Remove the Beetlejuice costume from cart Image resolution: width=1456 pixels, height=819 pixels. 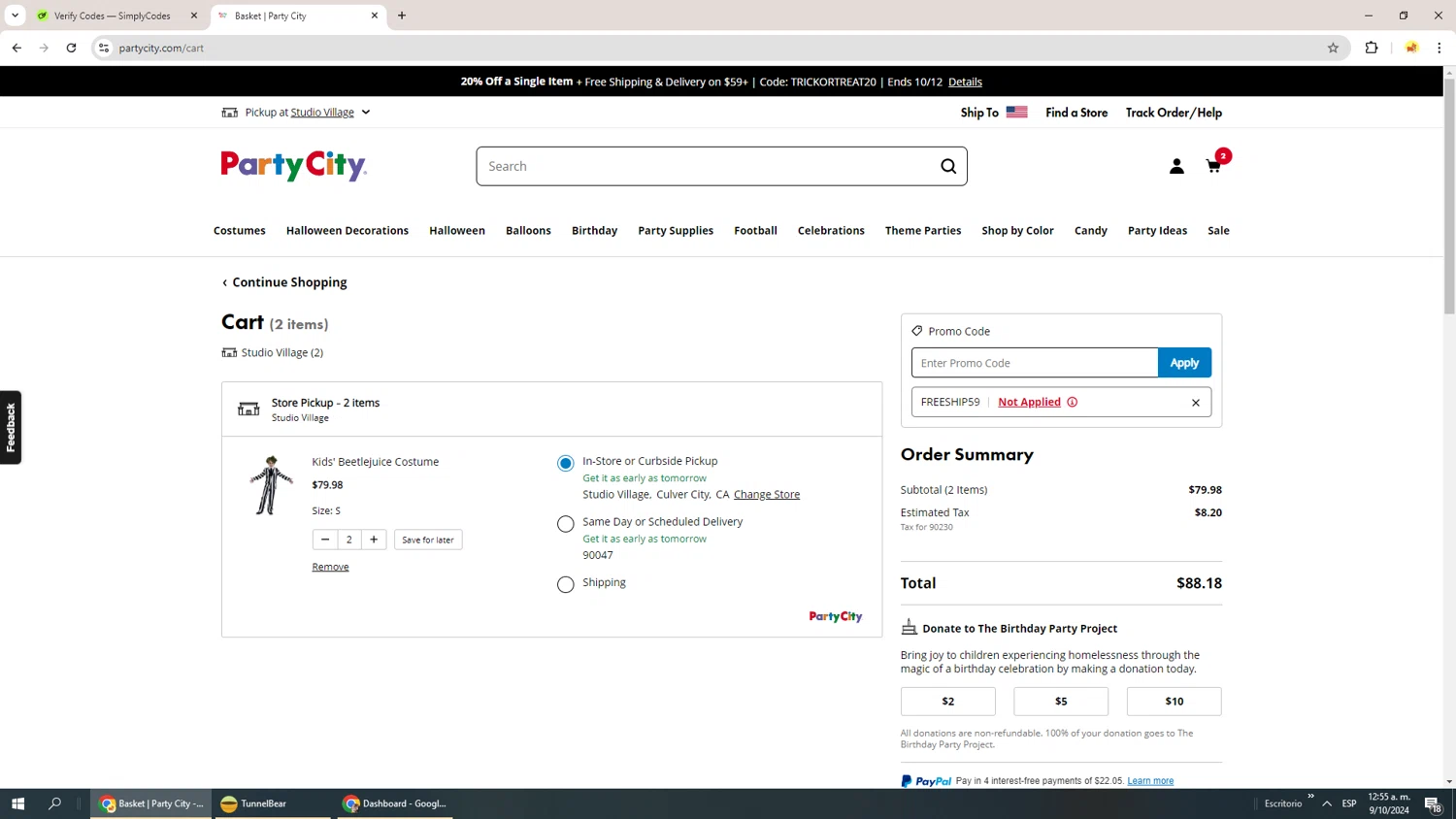coord(330,567)
